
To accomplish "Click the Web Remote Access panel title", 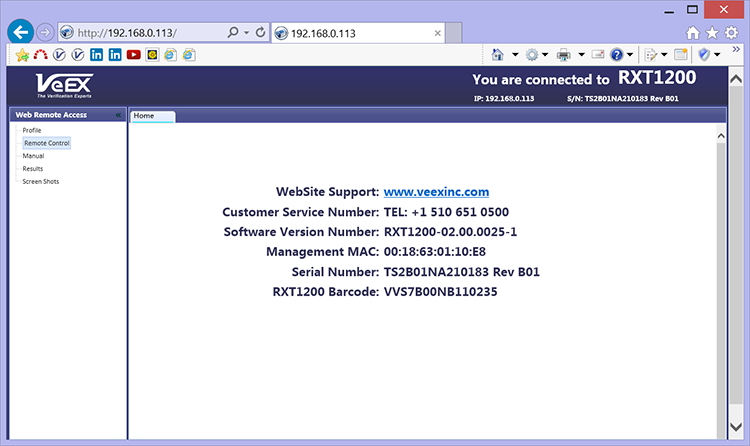I will [x=51, y=115].
